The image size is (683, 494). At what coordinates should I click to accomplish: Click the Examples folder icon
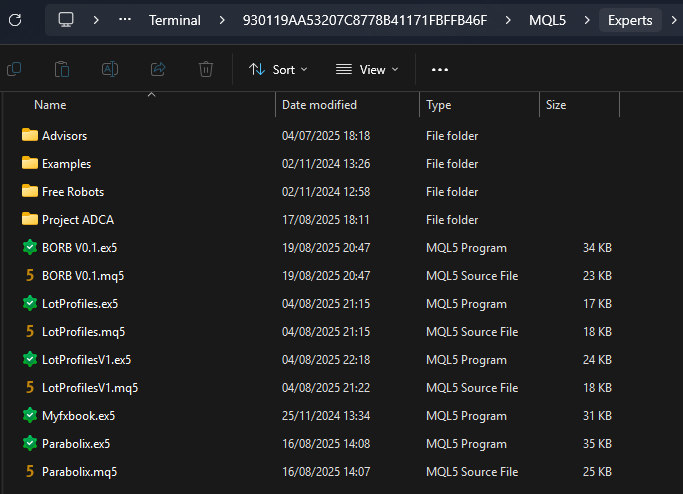coord(30,163)
